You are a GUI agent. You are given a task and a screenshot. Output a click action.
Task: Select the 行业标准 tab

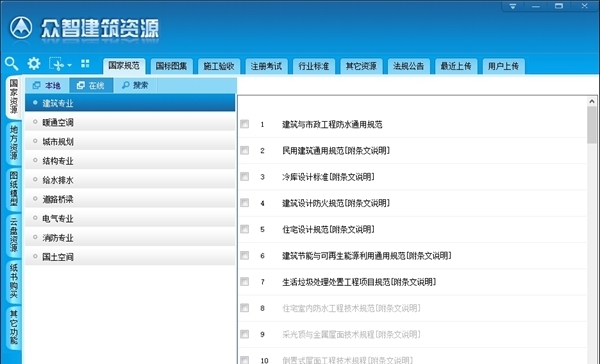pos(313,66)
